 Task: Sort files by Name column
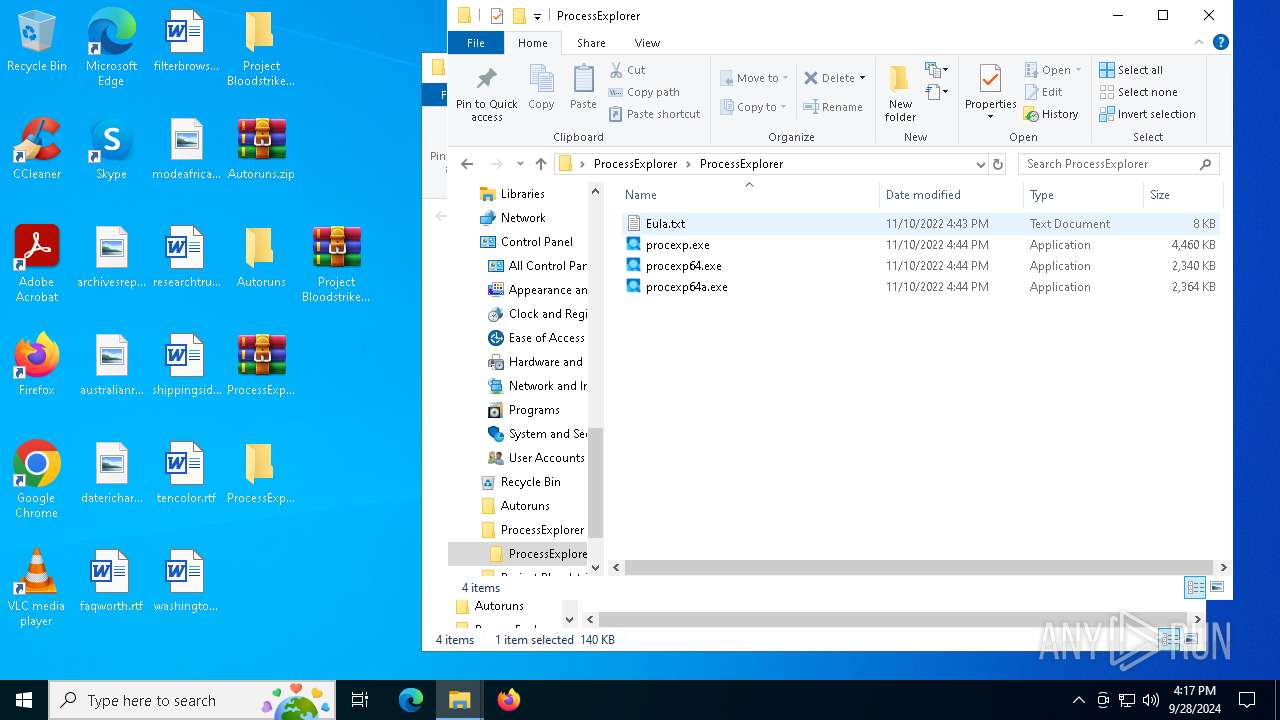749,195
